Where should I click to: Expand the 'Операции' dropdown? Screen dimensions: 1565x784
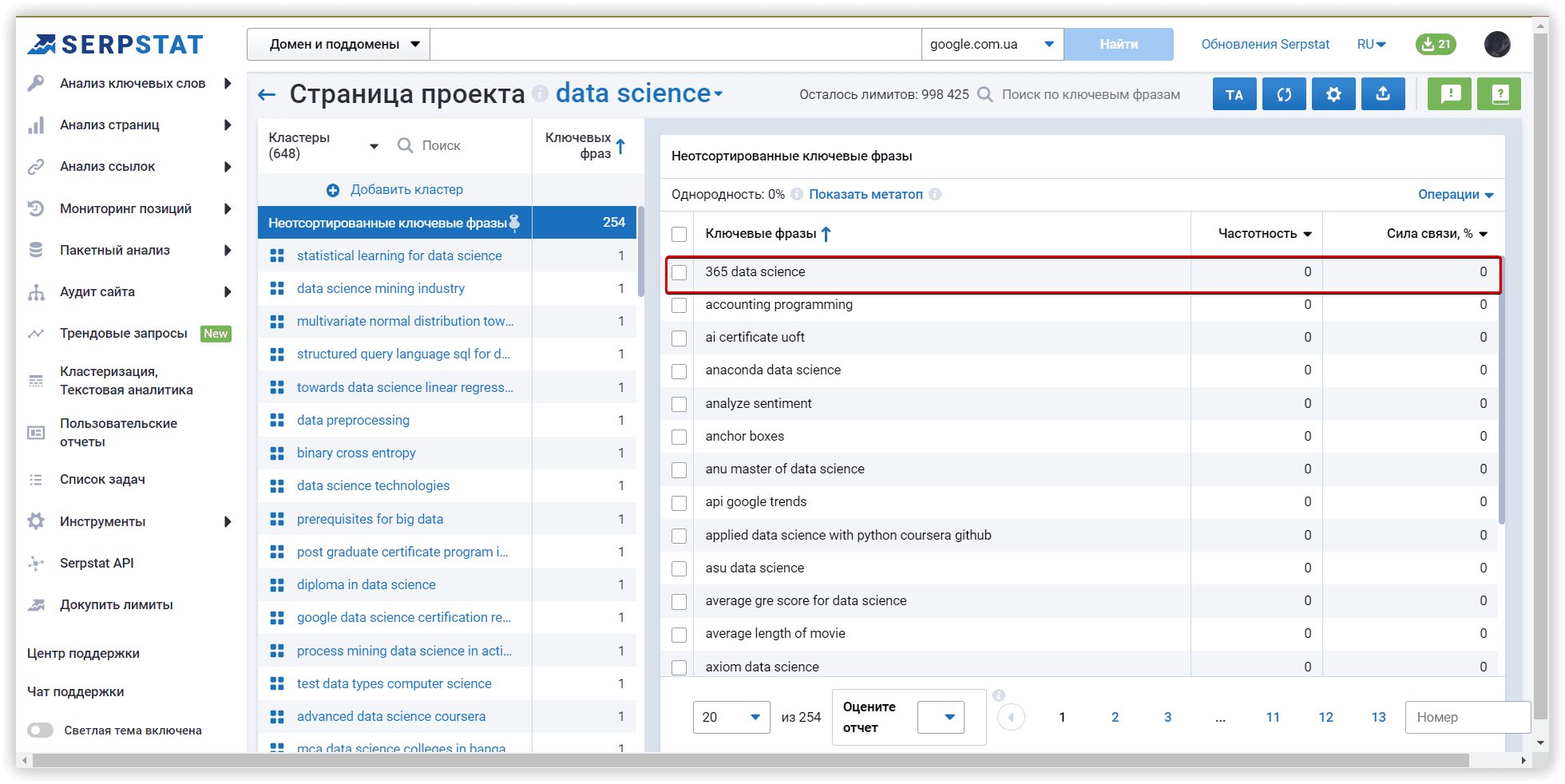(x=1455, y=195)
